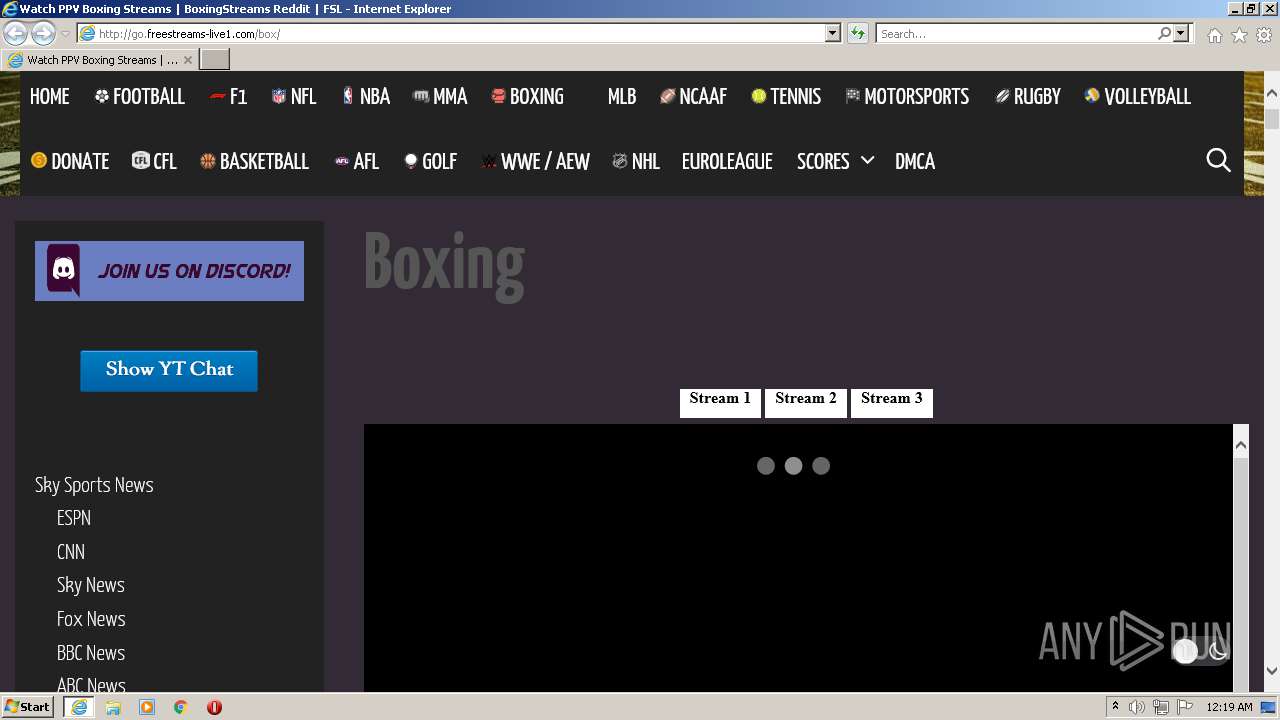The height and width of the screenshot is (720, 1280).
Task: Go to the F1 streams page
Action: point(228,97)
